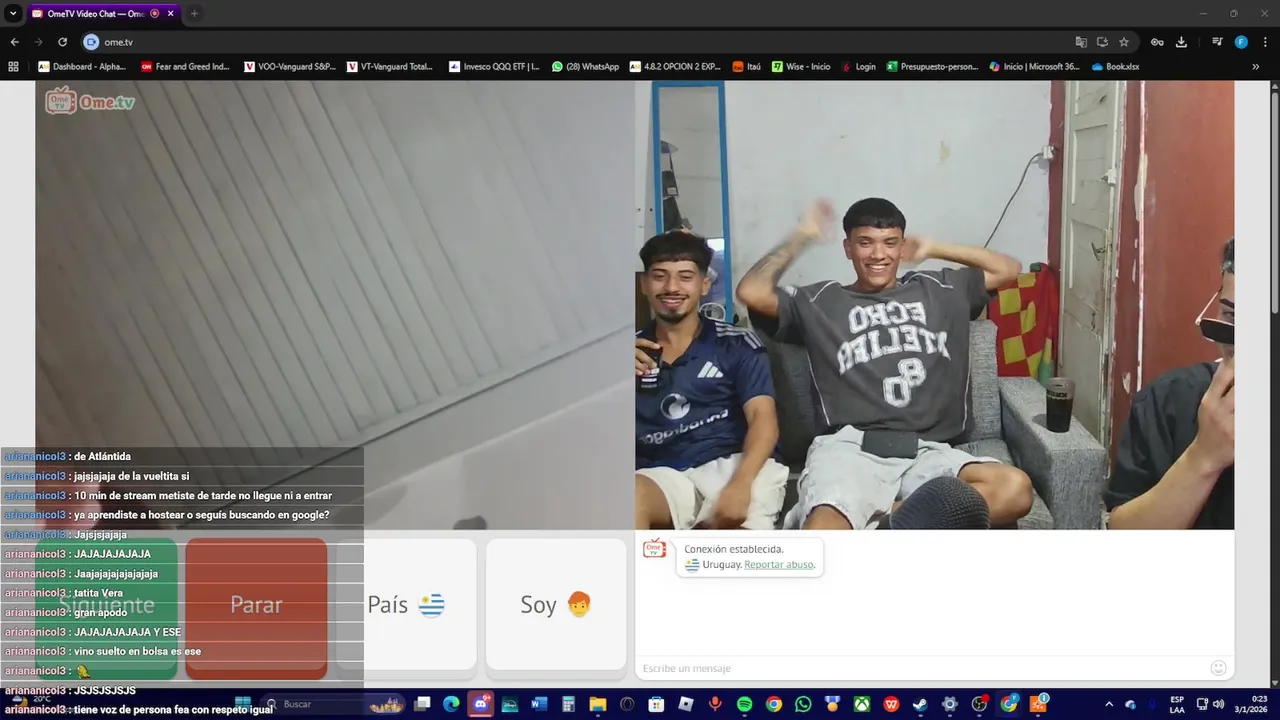The width and height of the screenshot is (1280, 720).
Task: Open the VT-Vanguard Total bookmark
Action: pyautogui.click(x=390, y=67)
